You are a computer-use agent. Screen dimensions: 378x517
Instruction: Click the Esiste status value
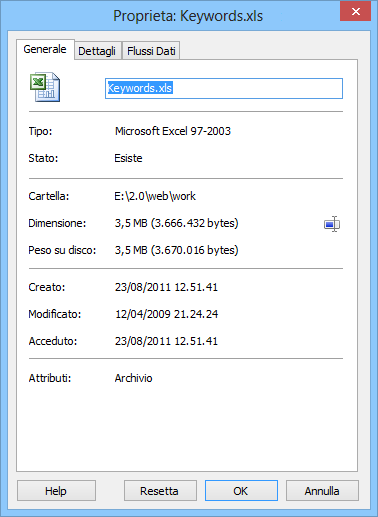(x=128, y=158)
